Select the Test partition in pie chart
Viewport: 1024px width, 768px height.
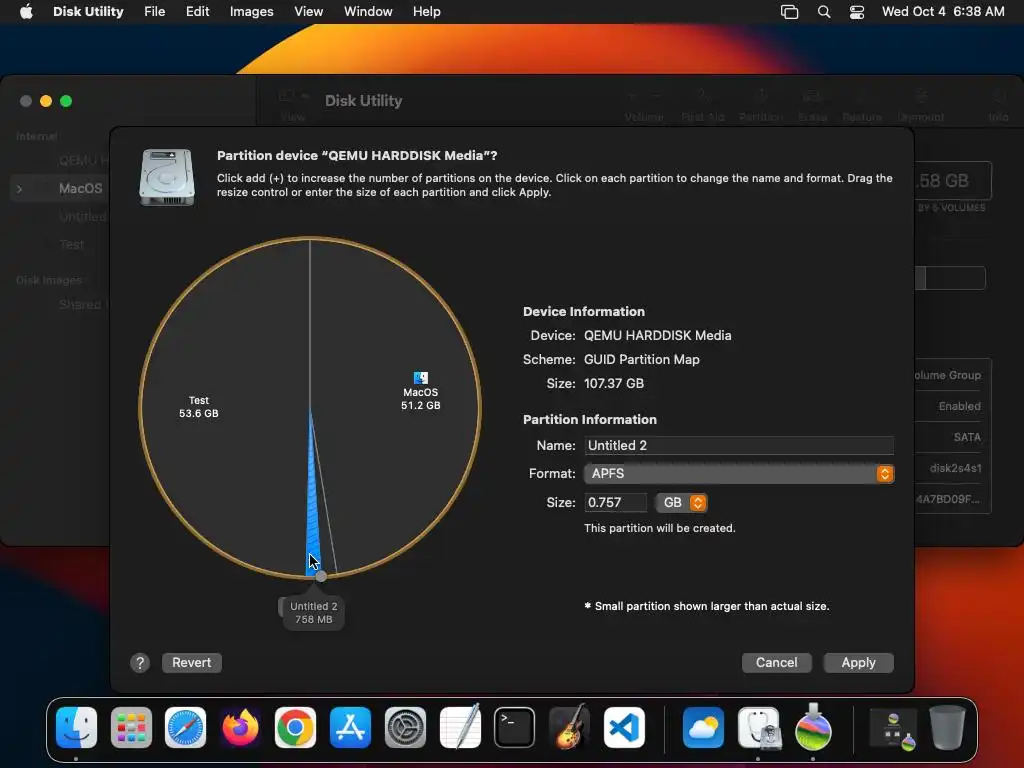pyautogui.click(x=199, y=406)
